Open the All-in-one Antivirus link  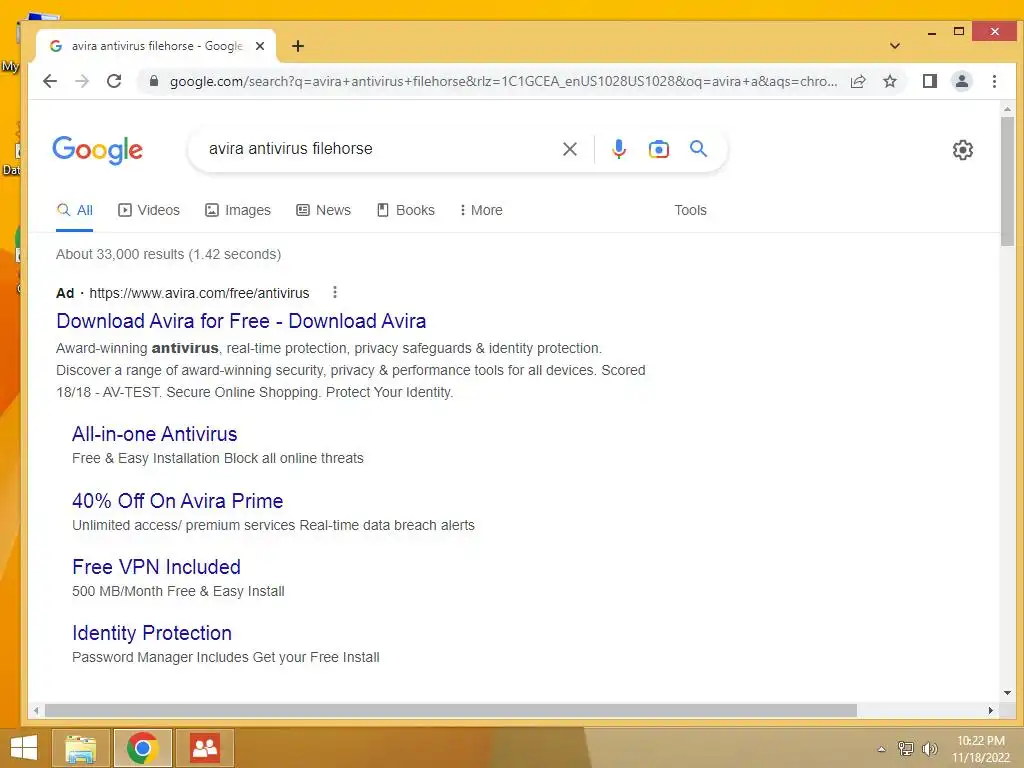154,434
